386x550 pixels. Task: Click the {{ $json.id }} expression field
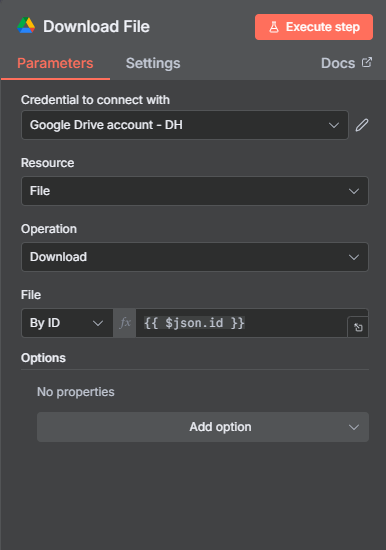(241, 323)
